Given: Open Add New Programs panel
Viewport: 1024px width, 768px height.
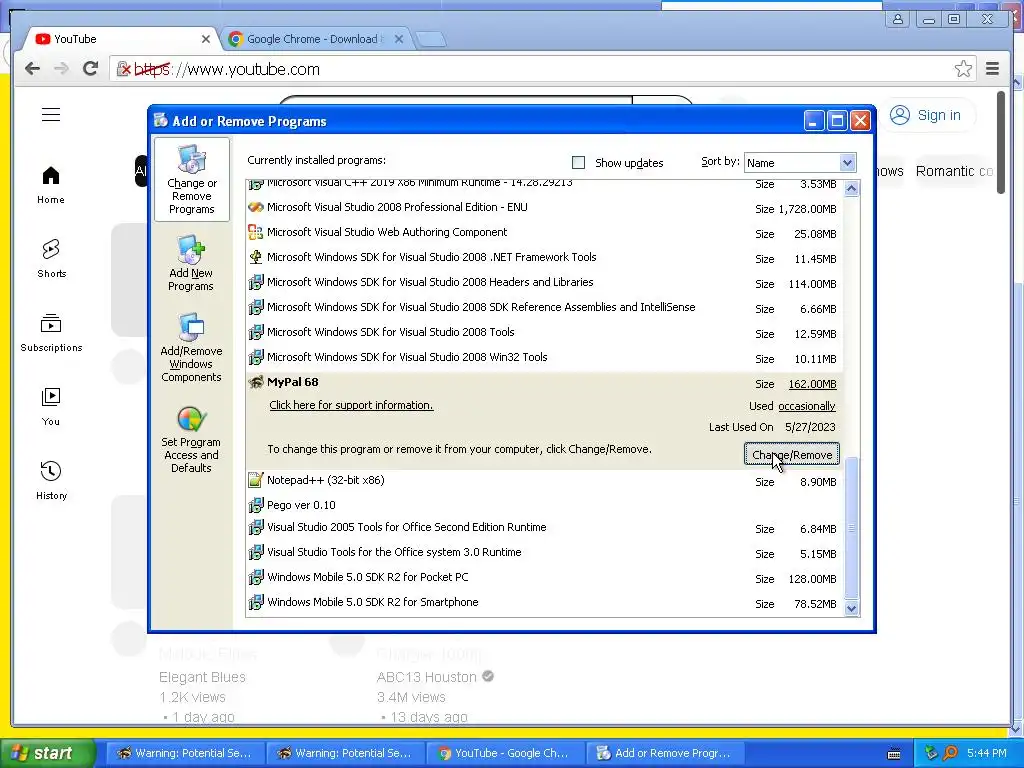Looking at the screenshot, I should tap(191, 263).
